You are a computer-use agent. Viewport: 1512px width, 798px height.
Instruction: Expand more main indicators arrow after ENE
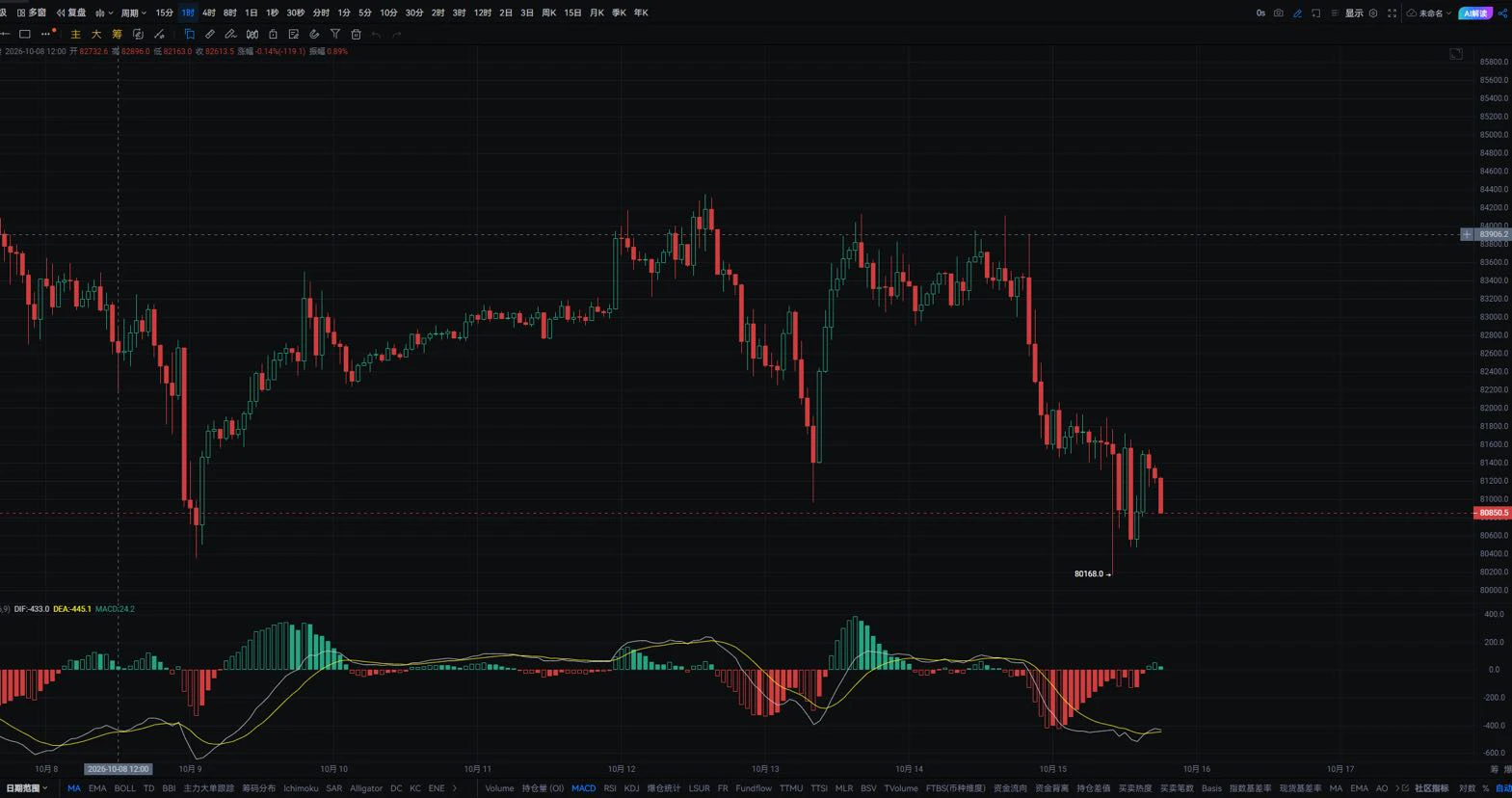point(455,788)
